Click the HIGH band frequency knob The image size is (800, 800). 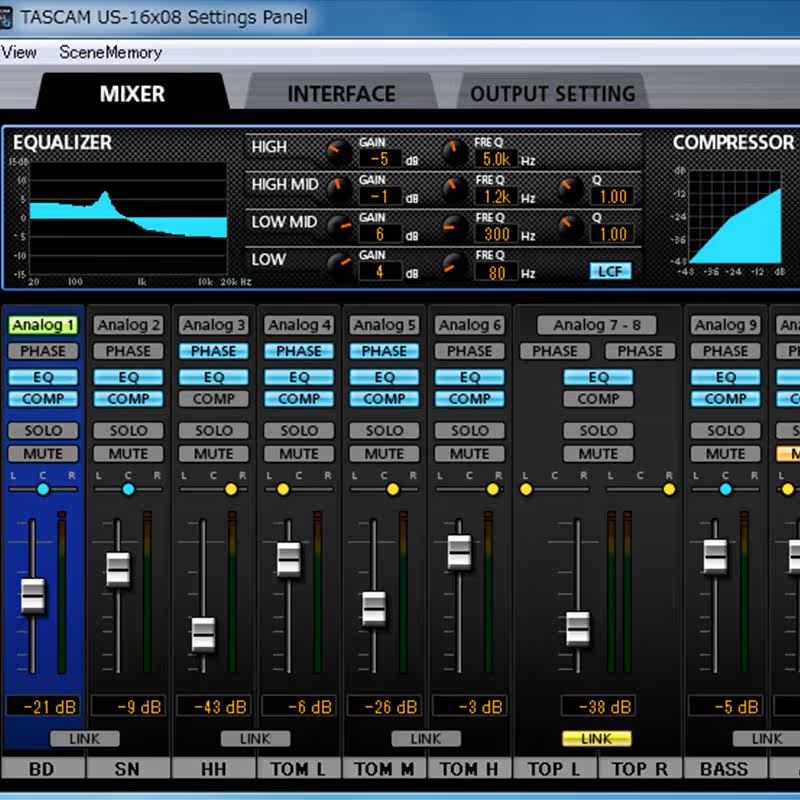(x=454, y=152)
